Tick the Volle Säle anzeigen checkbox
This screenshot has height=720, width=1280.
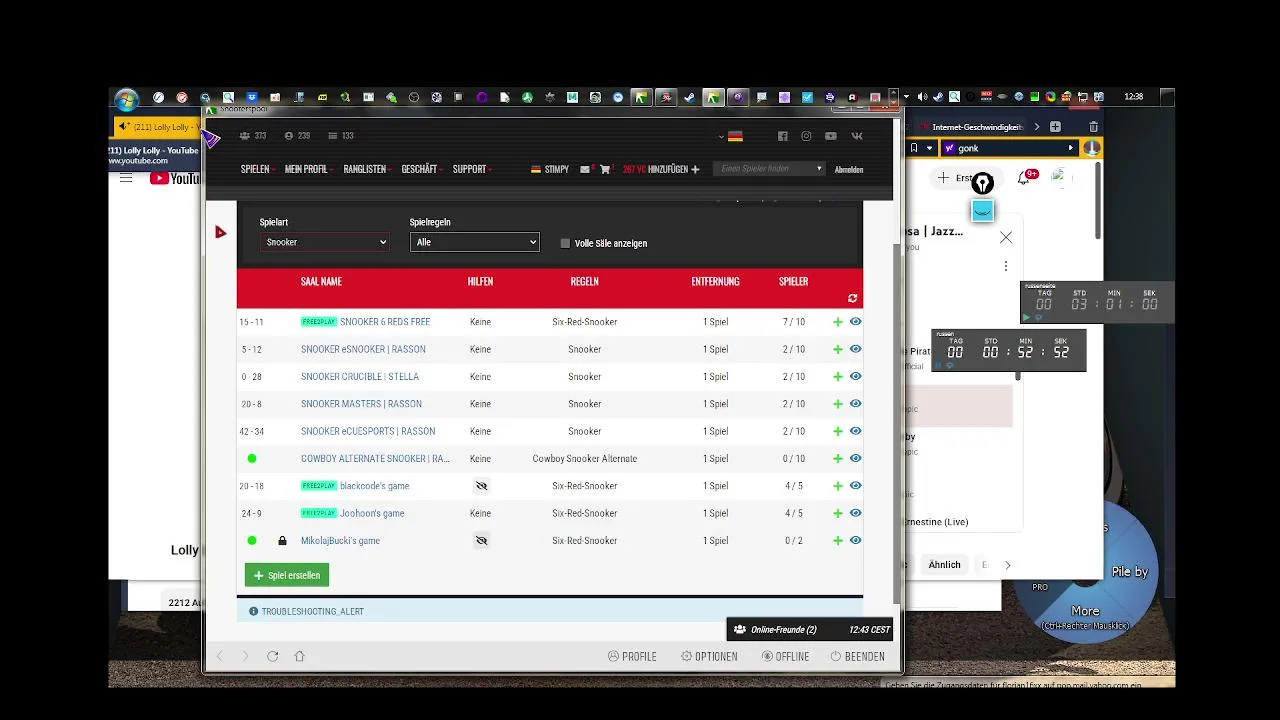pyautogui.click(x=565, y=243)
